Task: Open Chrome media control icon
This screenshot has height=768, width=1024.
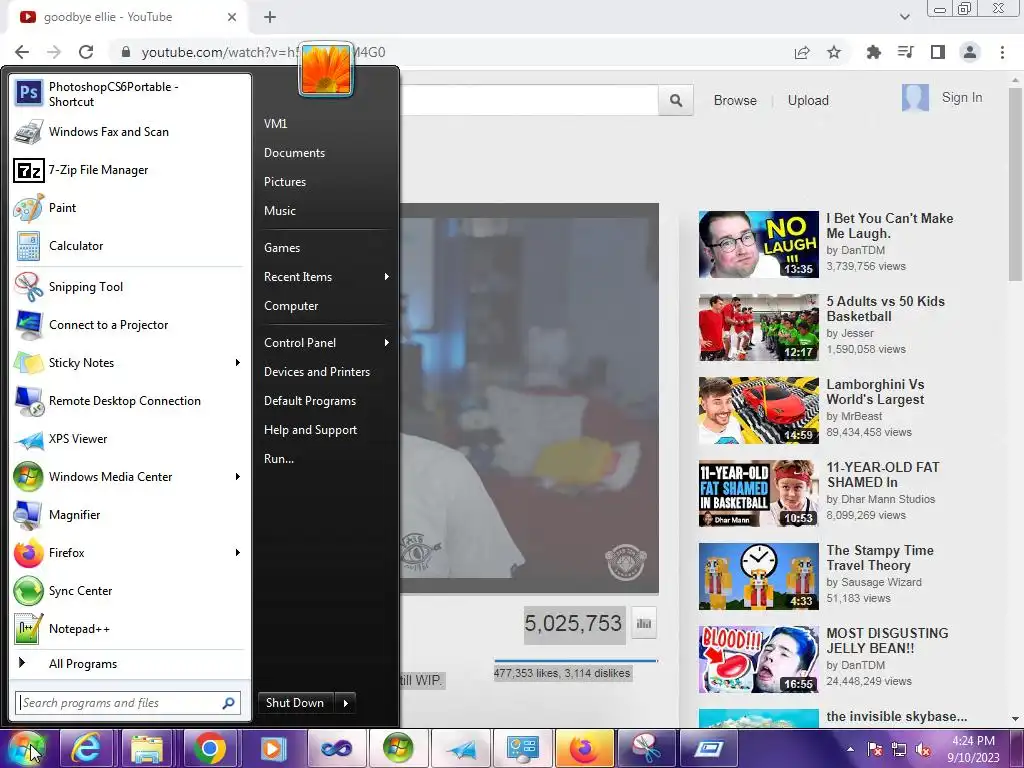Action: coord(905,52)
